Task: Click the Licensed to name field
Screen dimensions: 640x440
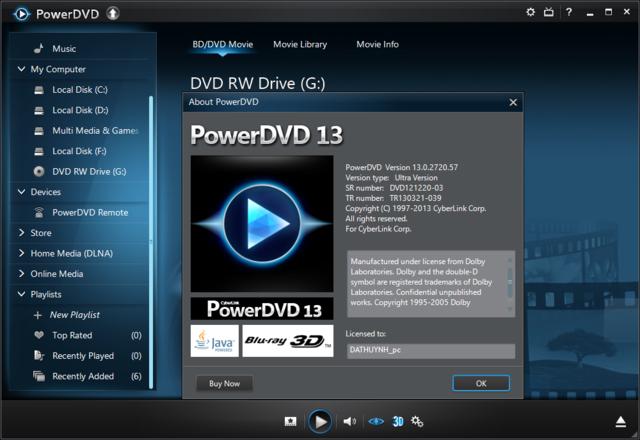Action: [431, 351]
